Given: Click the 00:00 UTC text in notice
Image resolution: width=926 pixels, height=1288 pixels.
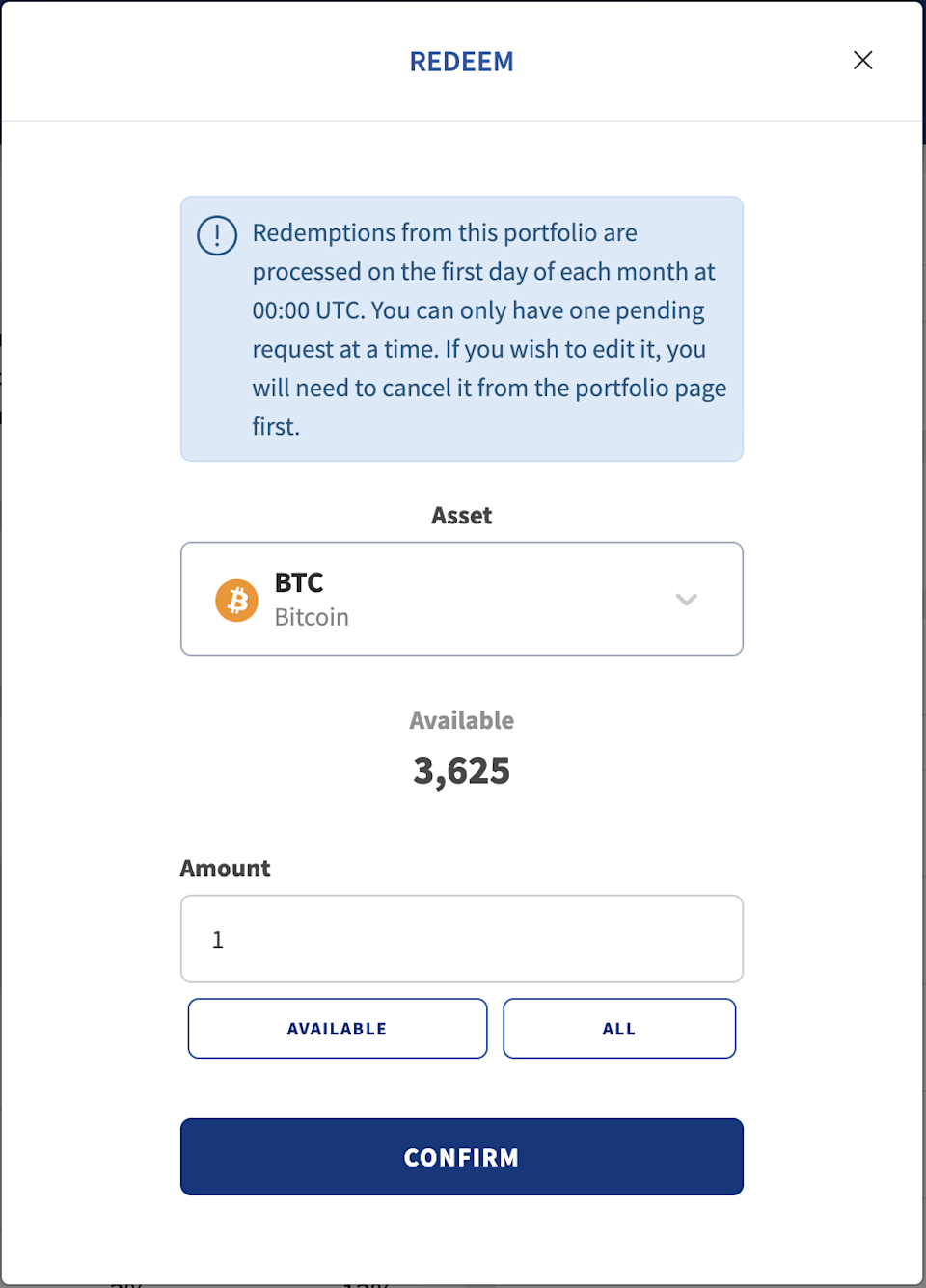Looking at the screenshot, I should 307,310.
